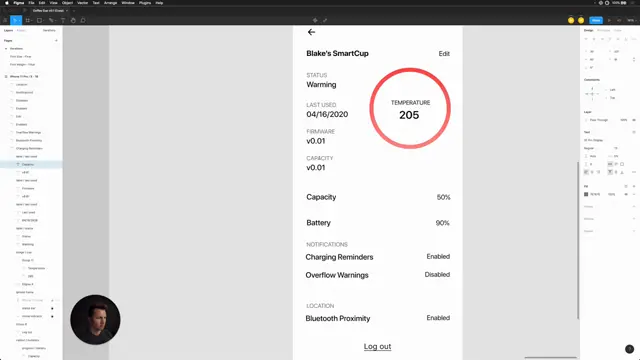Open the Pass Through blend mode dropdown

[x=598, y=120]
